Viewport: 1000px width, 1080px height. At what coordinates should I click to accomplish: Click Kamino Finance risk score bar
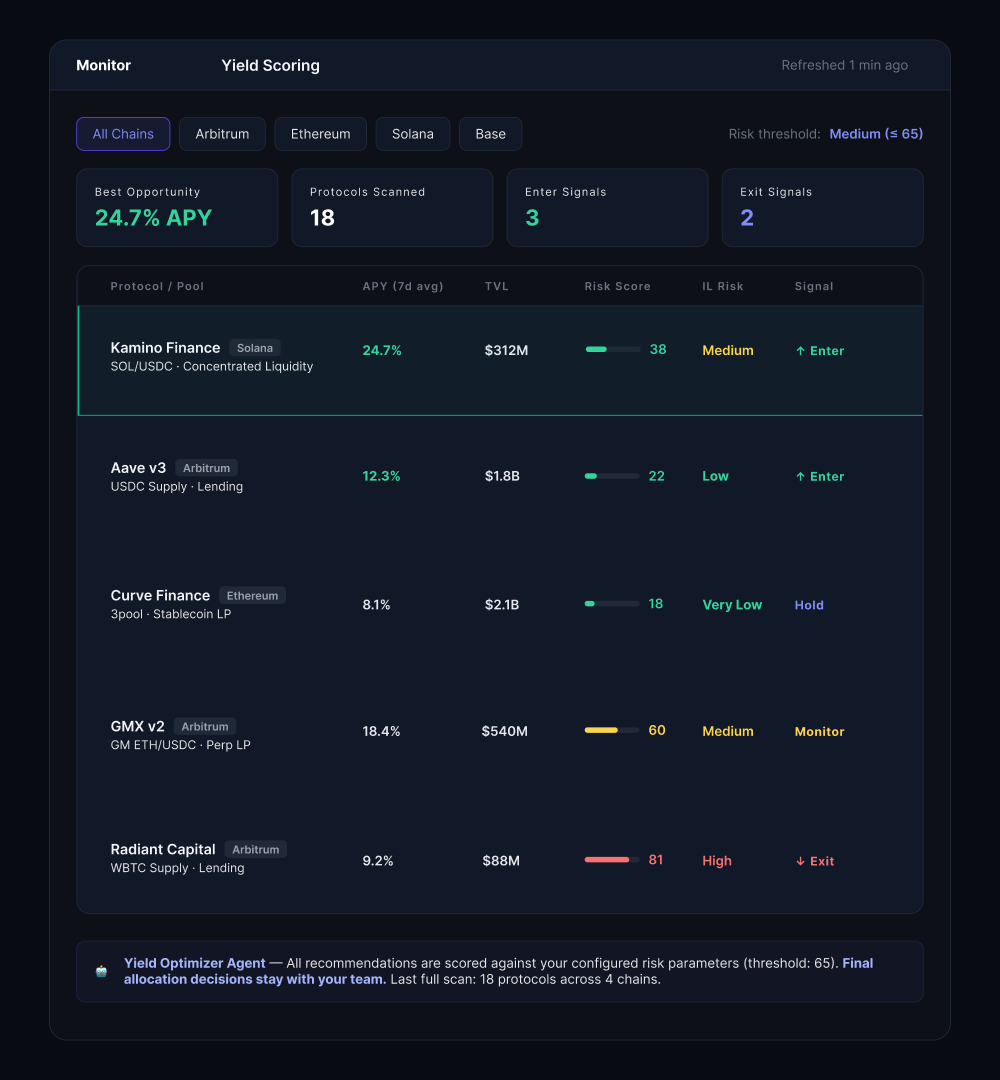click(612, 349)
